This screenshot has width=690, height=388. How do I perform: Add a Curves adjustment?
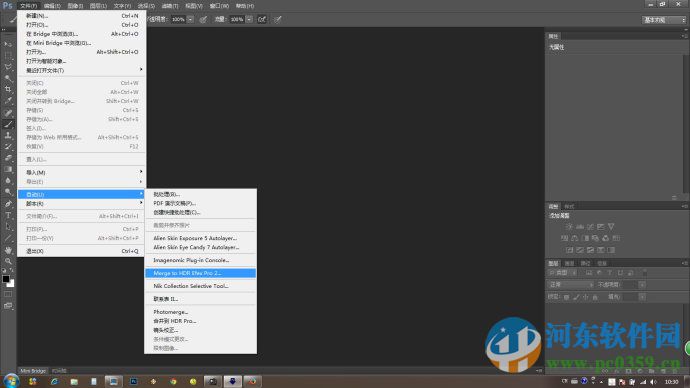coord(590,227)
